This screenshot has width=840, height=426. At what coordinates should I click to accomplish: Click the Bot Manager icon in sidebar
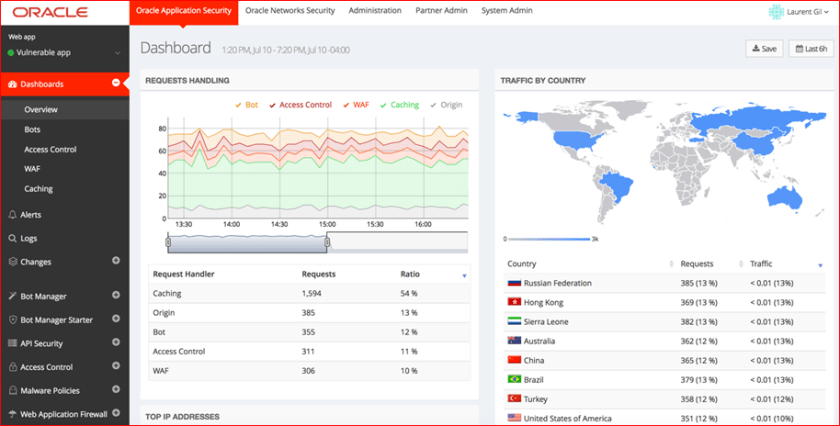12,296
